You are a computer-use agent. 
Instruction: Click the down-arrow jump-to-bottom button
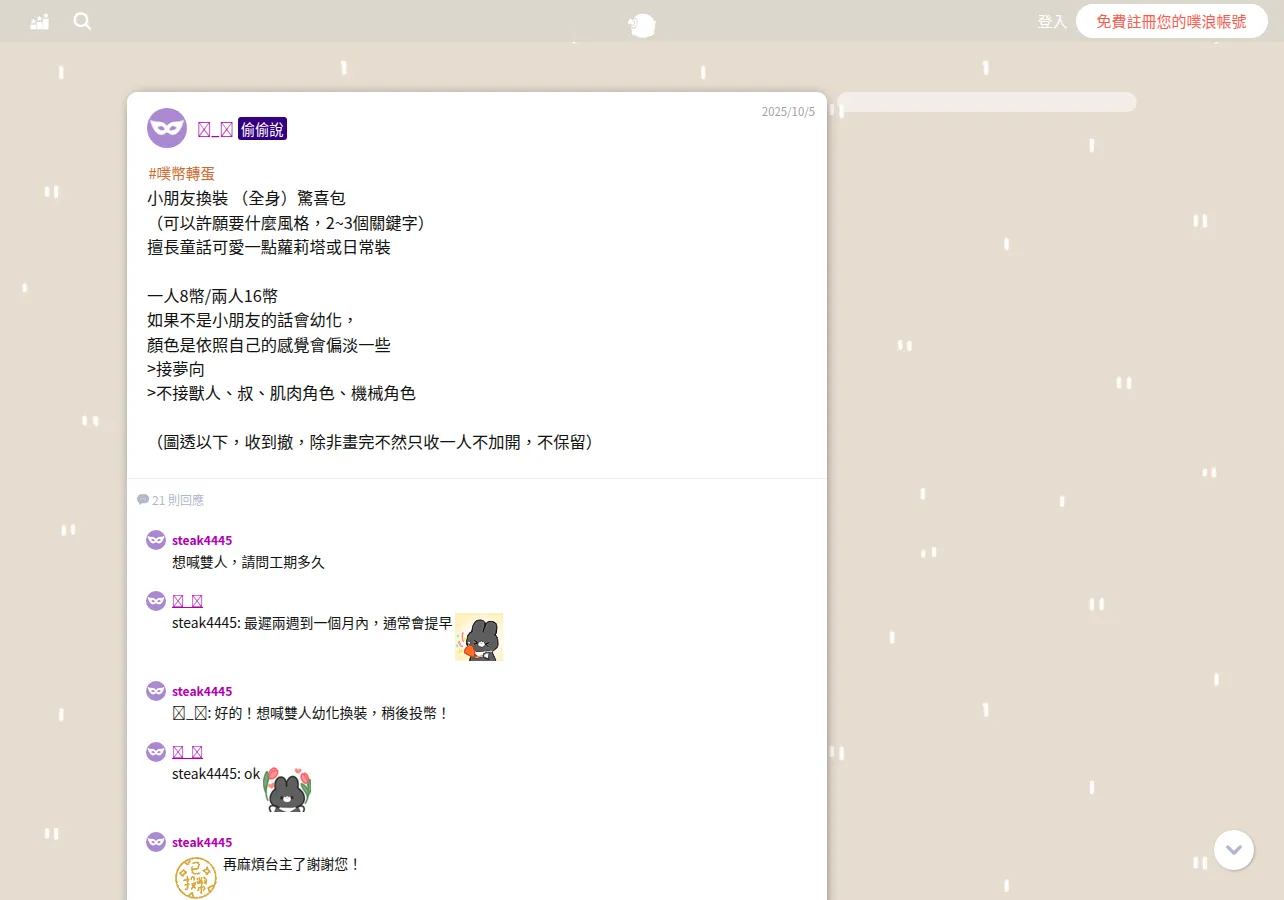[x=1234, y=850]
